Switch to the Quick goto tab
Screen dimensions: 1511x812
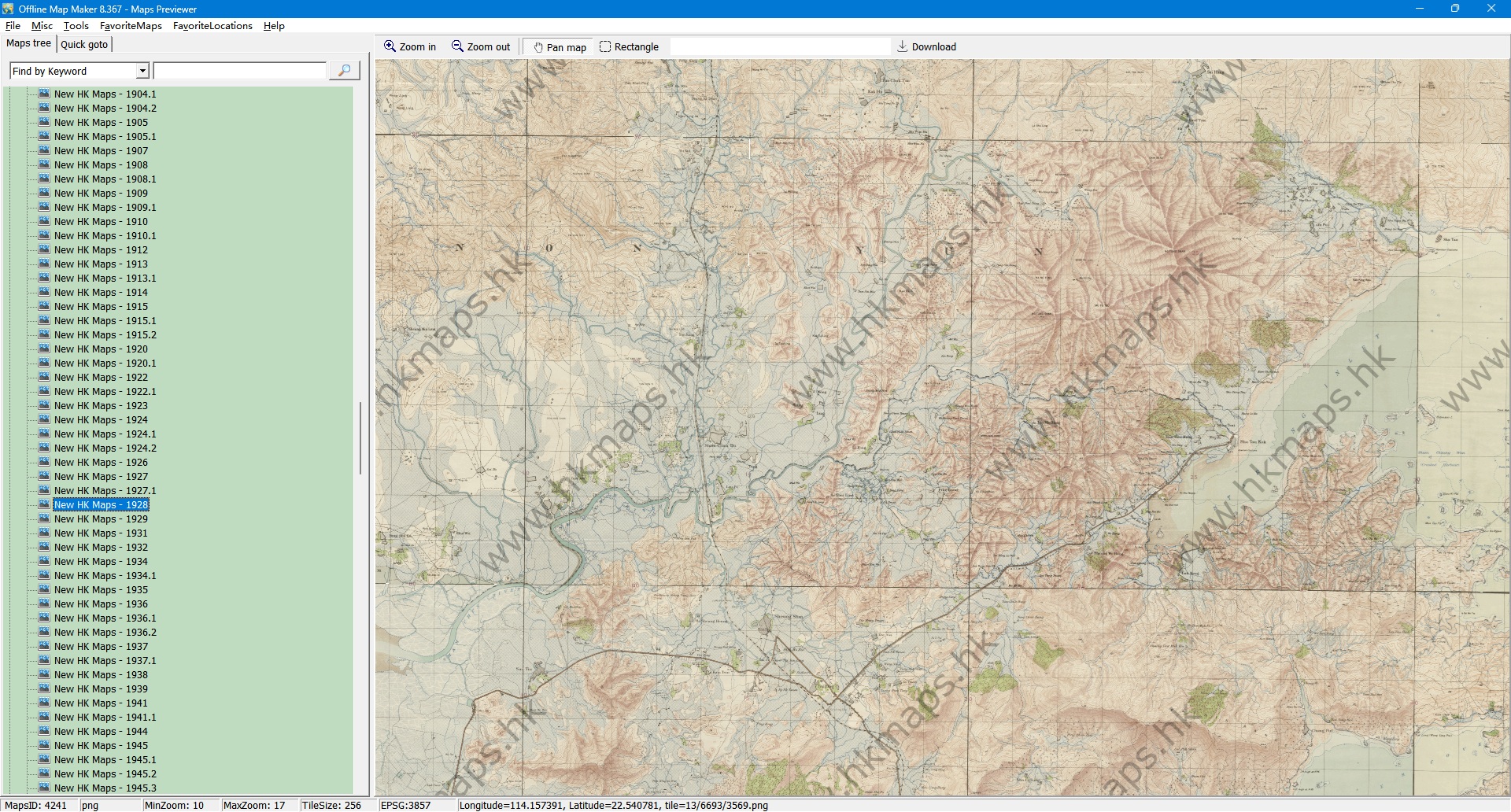84,44
